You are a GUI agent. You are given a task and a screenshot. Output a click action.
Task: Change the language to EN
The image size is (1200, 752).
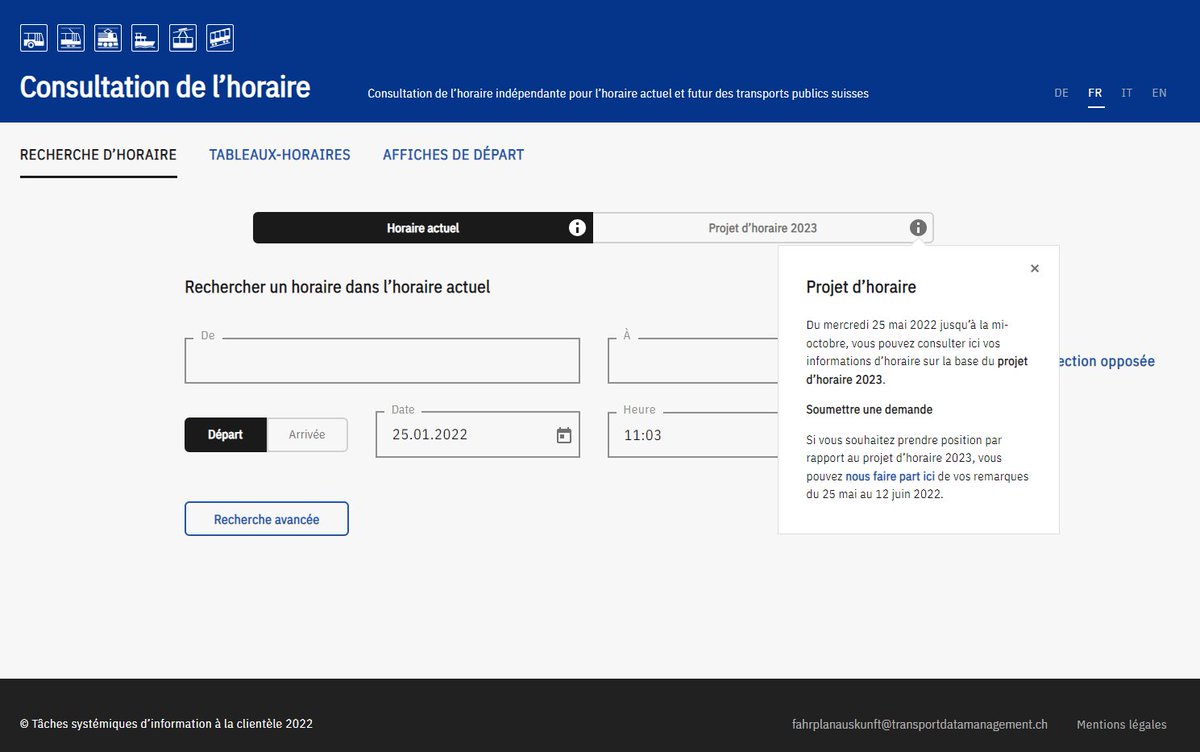1159,93
